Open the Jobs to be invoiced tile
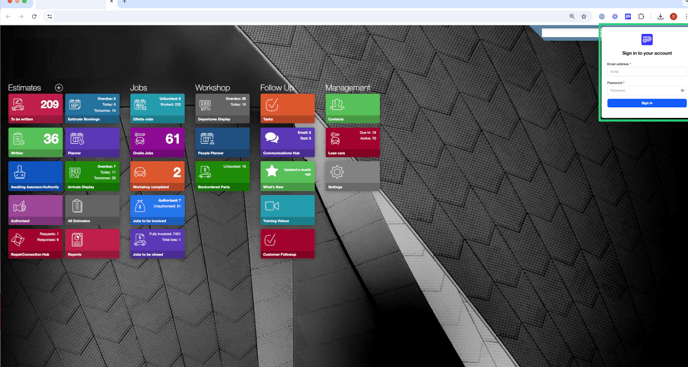Viewport: 688px width, 367px height. point(158,210)
